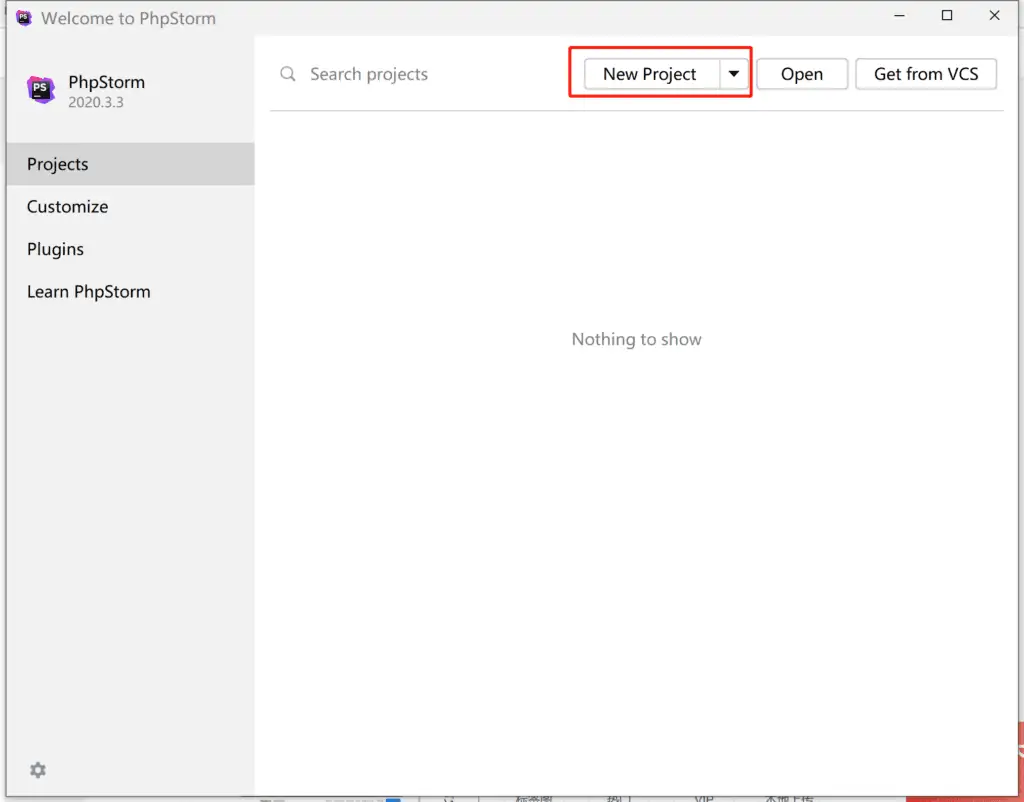1024x802 pixels.
Task: Switch to the Customize tab
Action: coord(67,207)
